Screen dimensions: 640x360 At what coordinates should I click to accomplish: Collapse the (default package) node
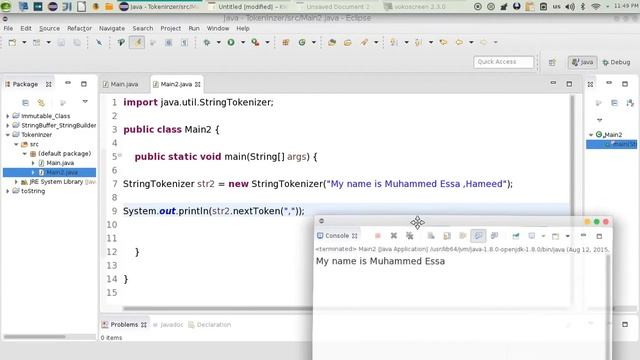(x=24, y=153)
